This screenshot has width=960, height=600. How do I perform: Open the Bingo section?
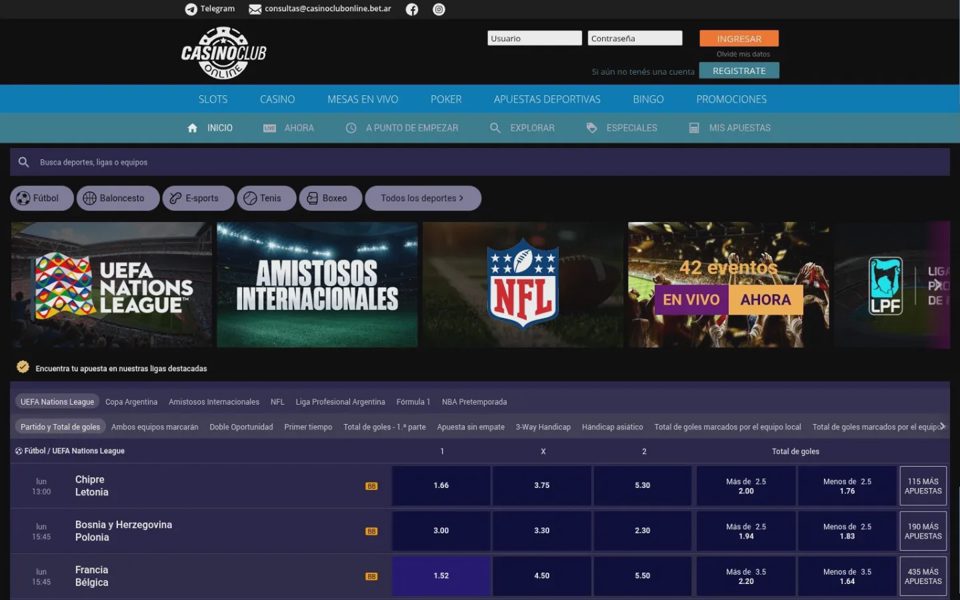tap(648, 99)
